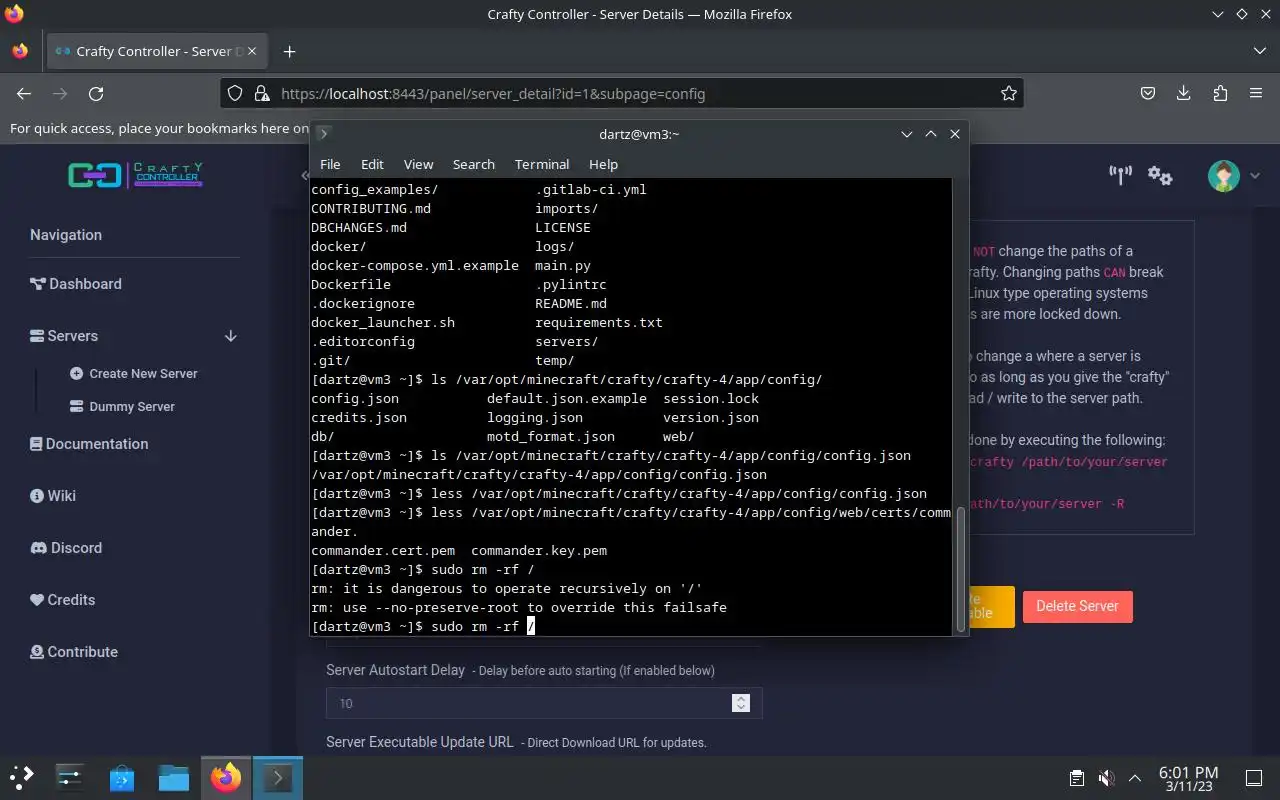Screen dimensions: 1280x800
Task: Open the Firefox hamburger application menu
Action: point(1256,93)
